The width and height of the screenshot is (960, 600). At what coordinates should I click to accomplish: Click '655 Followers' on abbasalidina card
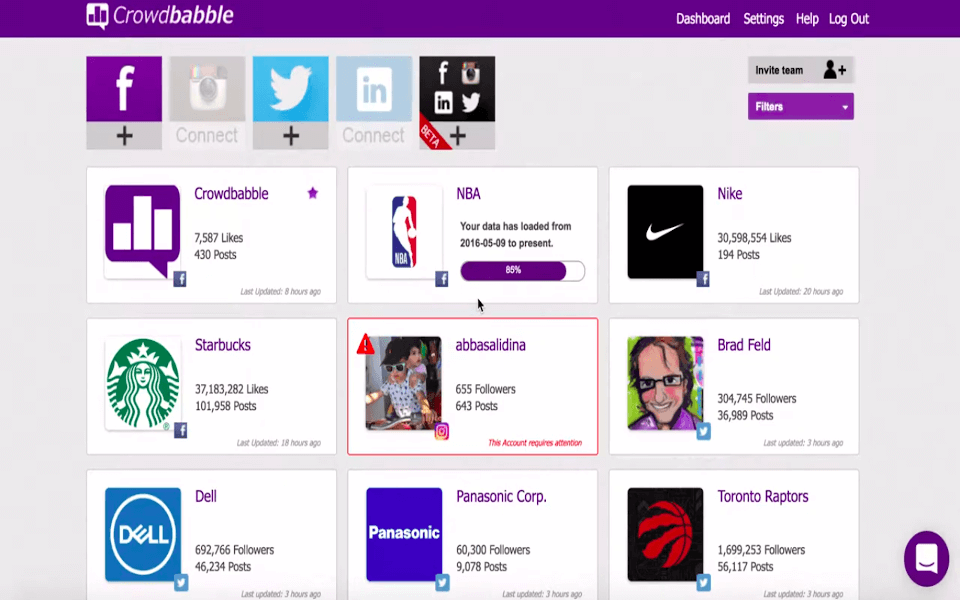(x=486, y=389)
